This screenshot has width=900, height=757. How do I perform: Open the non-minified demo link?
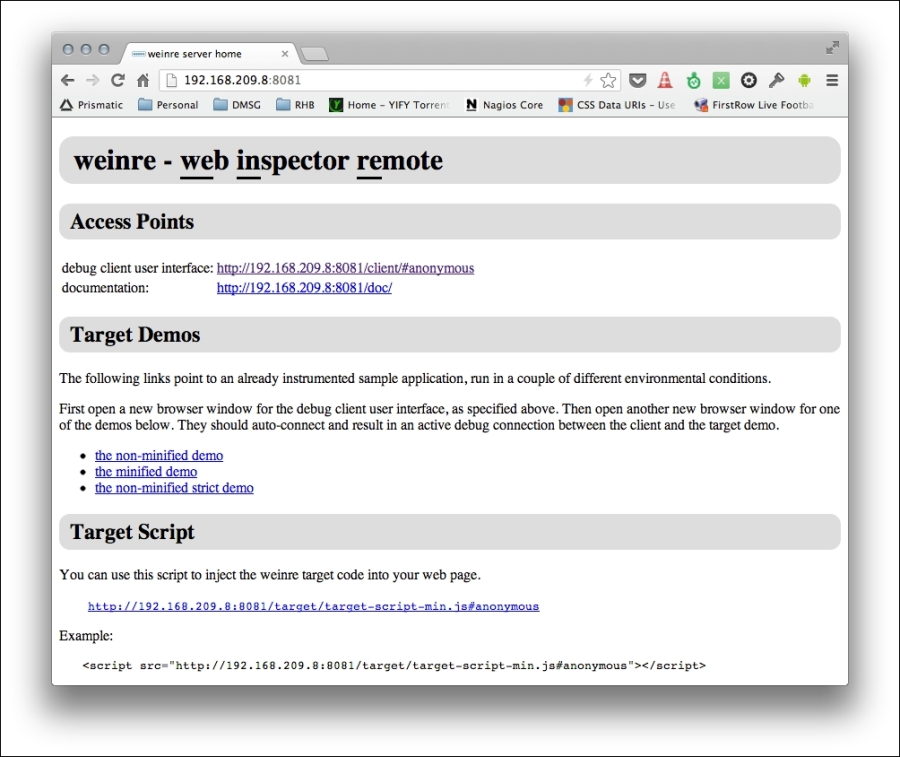[159, 455]
